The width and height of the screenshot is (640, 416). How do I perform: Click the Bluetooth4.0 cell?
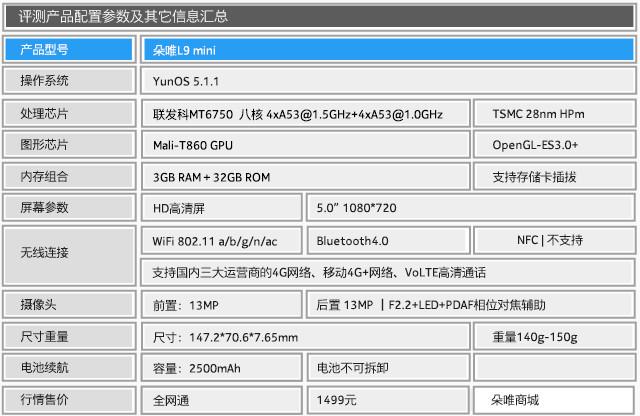[x=388, y=241]
